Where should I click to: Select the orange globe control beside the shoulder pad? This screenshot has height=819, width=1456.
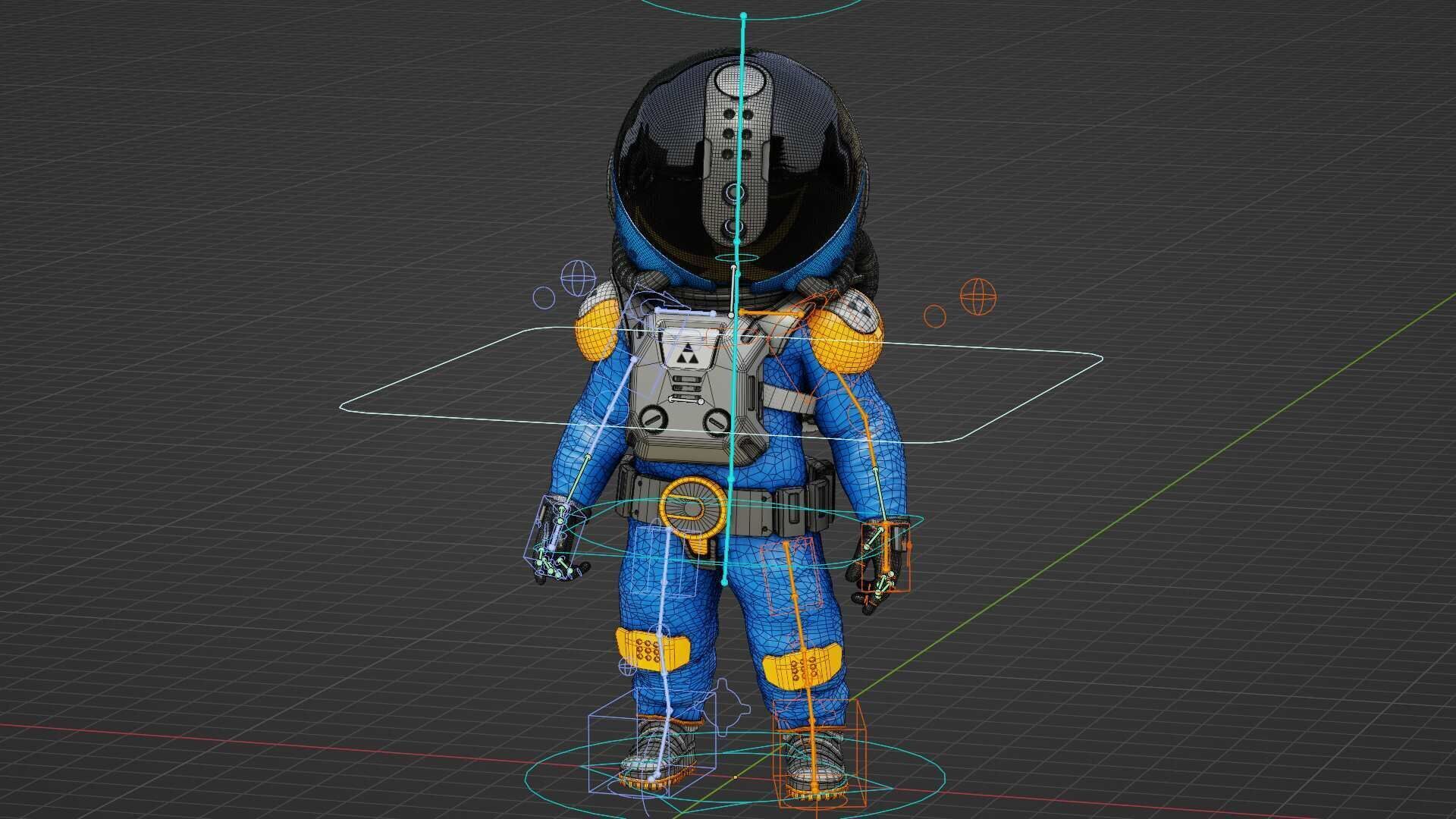(977, 296)
